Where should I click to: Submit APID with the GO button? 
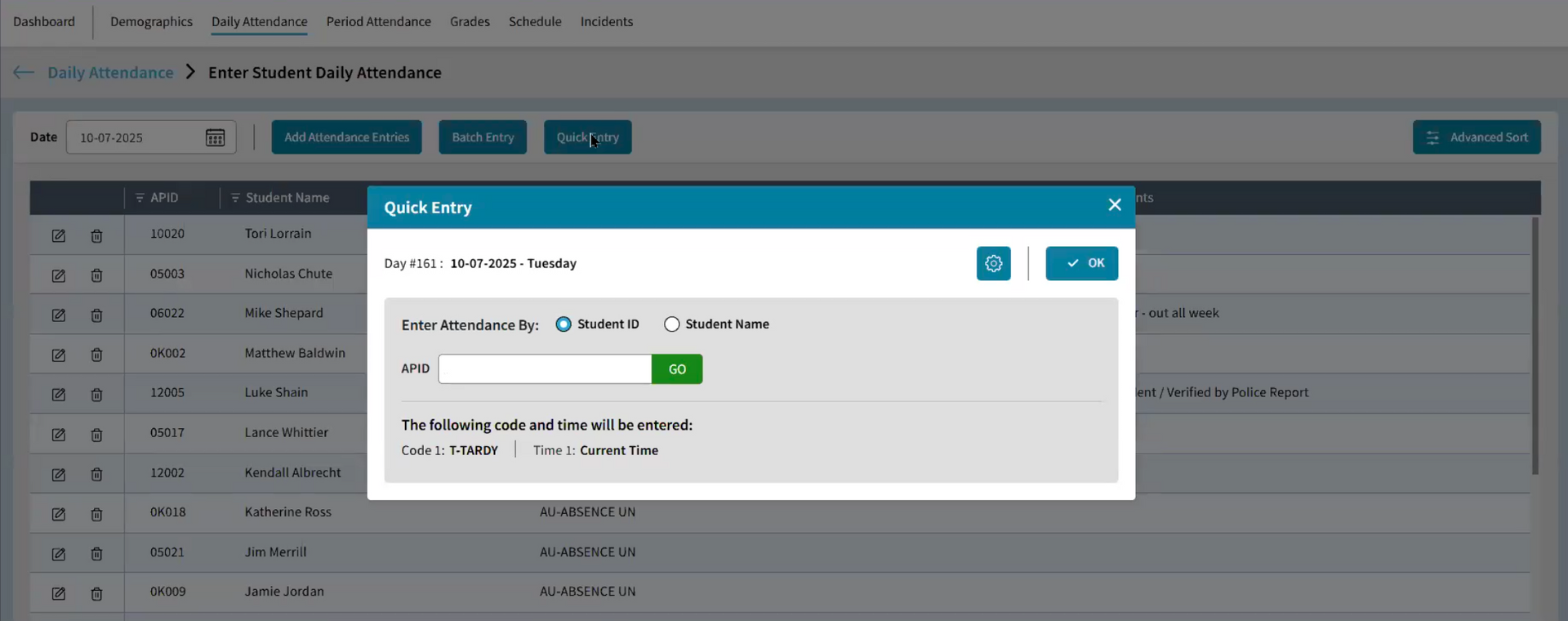click(677, 369)
